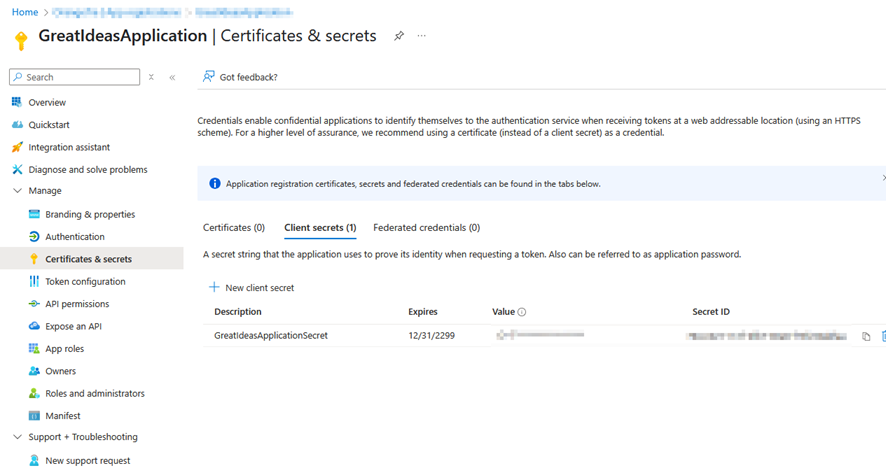Collapse the sidebar with double chevron
The width and height of the screenshot is (886, 475).
pos(172,77)
